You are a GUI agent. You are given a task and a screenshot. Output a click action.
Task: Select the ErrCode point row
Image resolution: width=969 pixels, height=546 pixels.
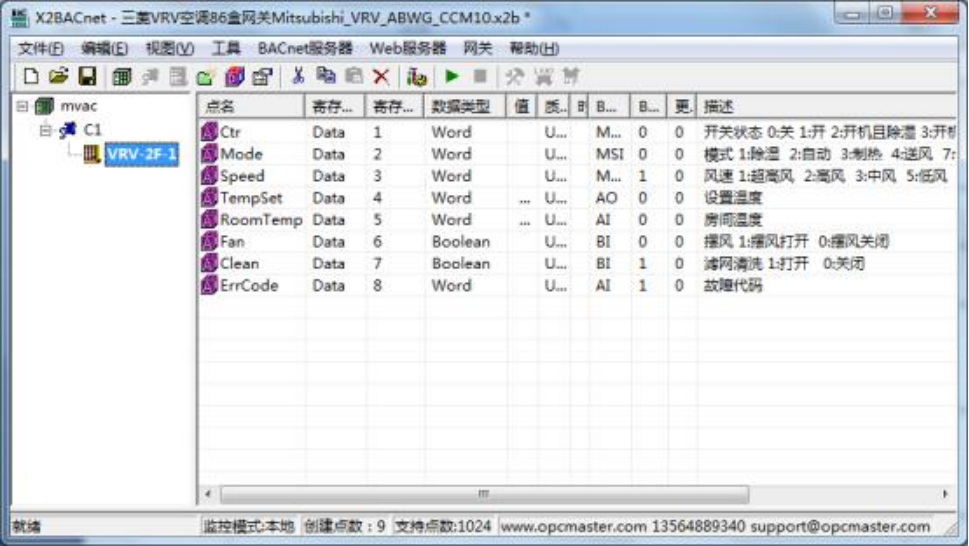[x=577, y=285]
